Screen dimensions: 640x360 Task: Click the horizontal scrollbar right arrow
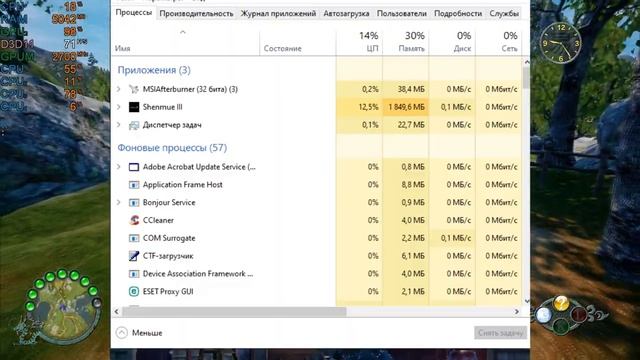click(517, 312)
